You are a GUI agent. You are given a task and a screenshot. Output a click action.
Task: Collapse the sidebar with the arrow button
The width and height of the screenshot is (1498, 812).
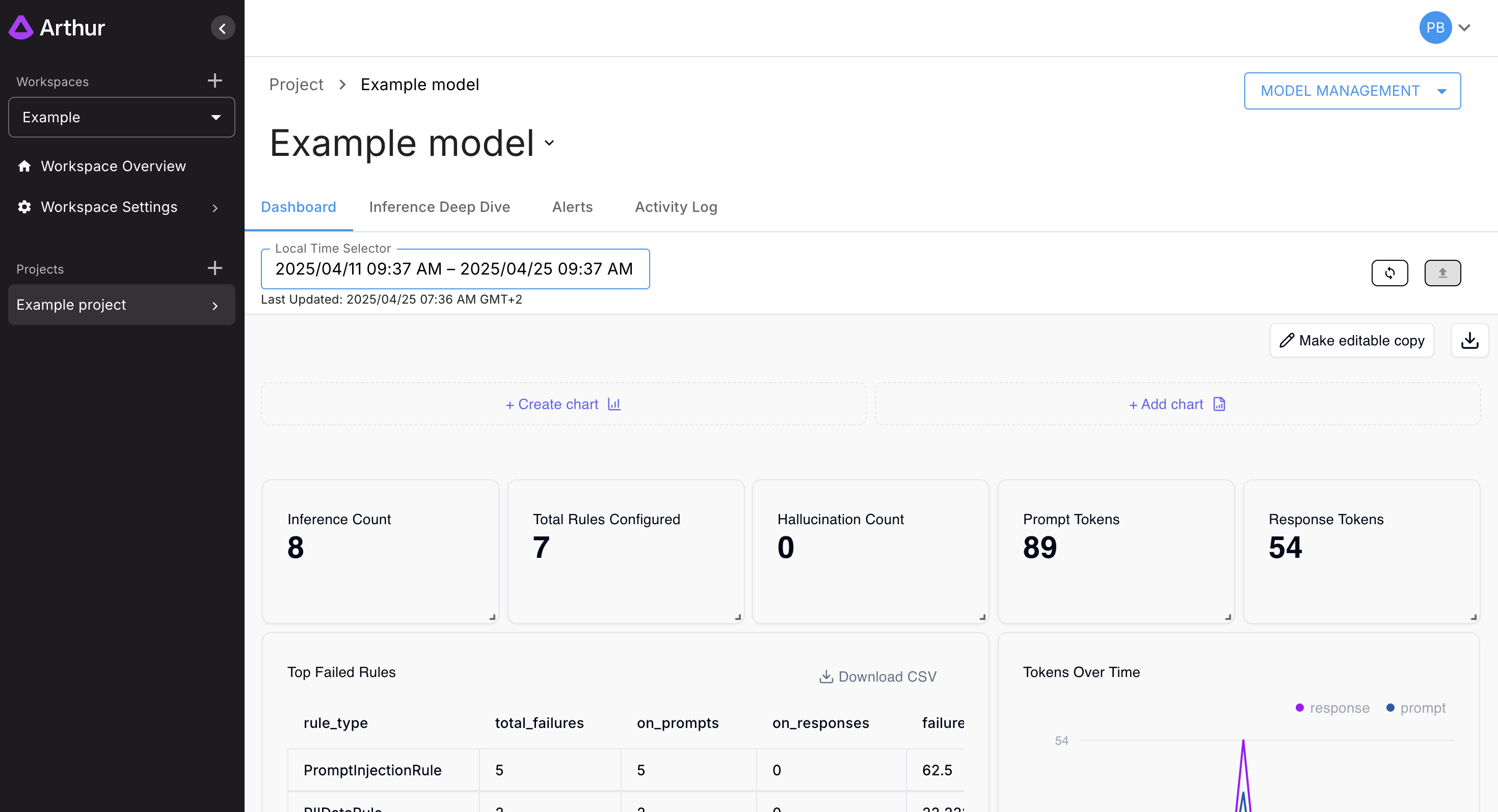222,28
